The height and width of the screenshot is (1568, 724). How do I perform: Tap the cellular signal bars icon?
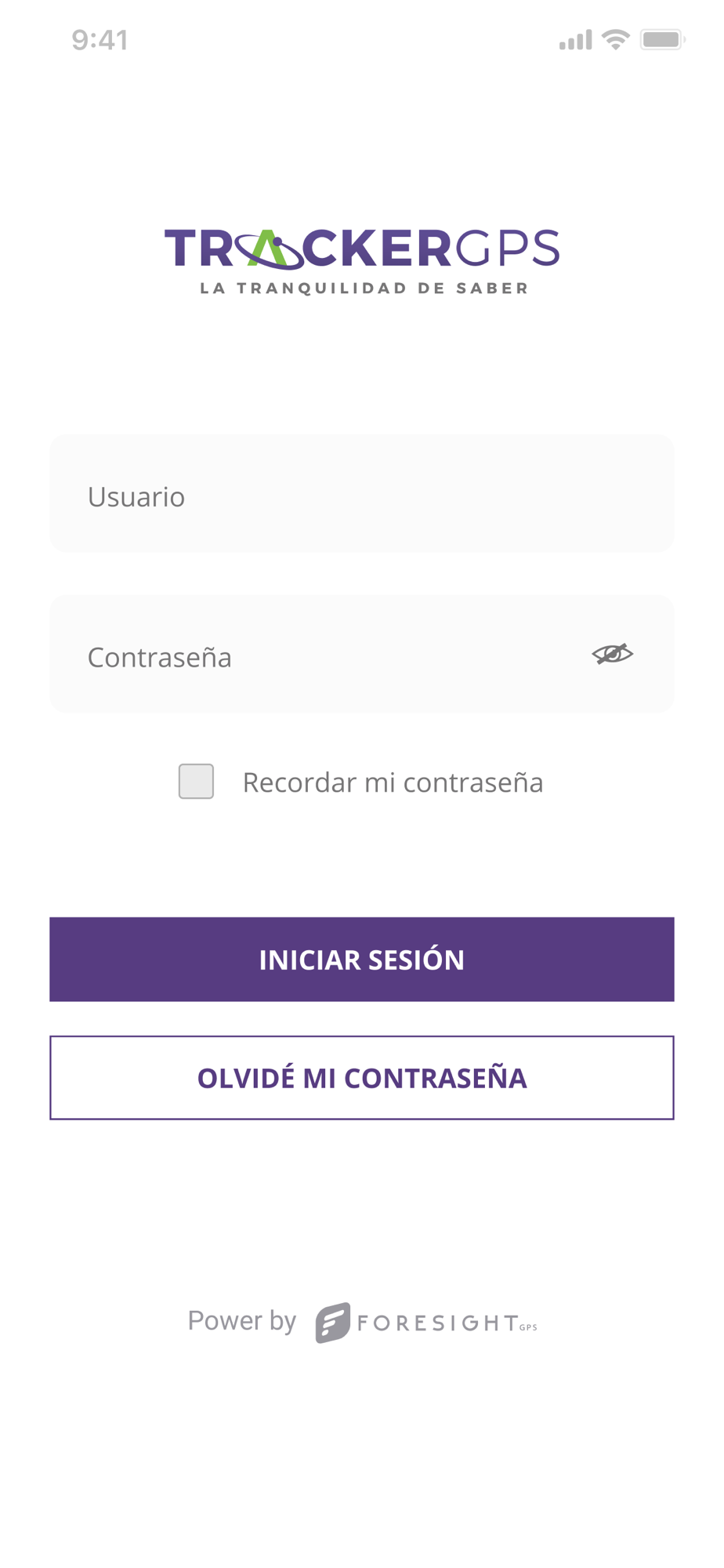575,40
